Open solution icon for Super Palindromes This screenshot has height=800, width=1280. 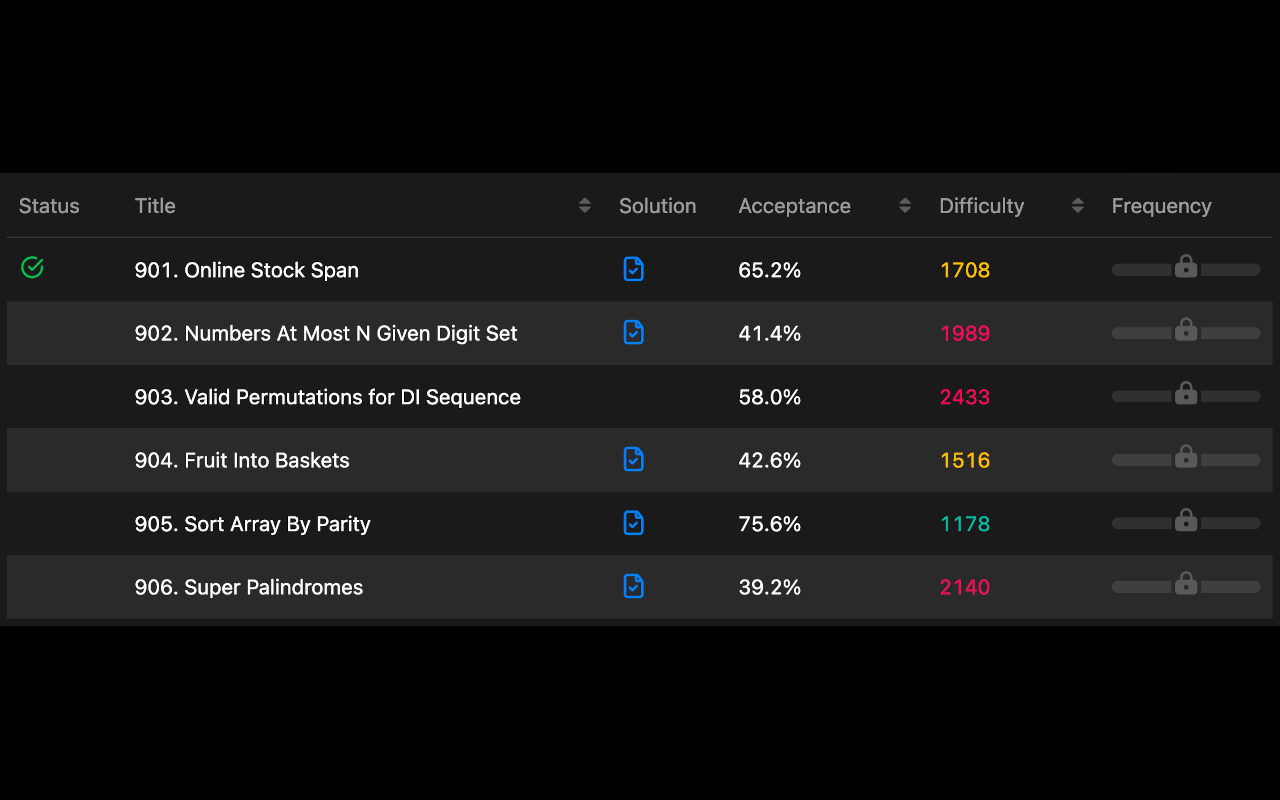(x=633, y=586)
